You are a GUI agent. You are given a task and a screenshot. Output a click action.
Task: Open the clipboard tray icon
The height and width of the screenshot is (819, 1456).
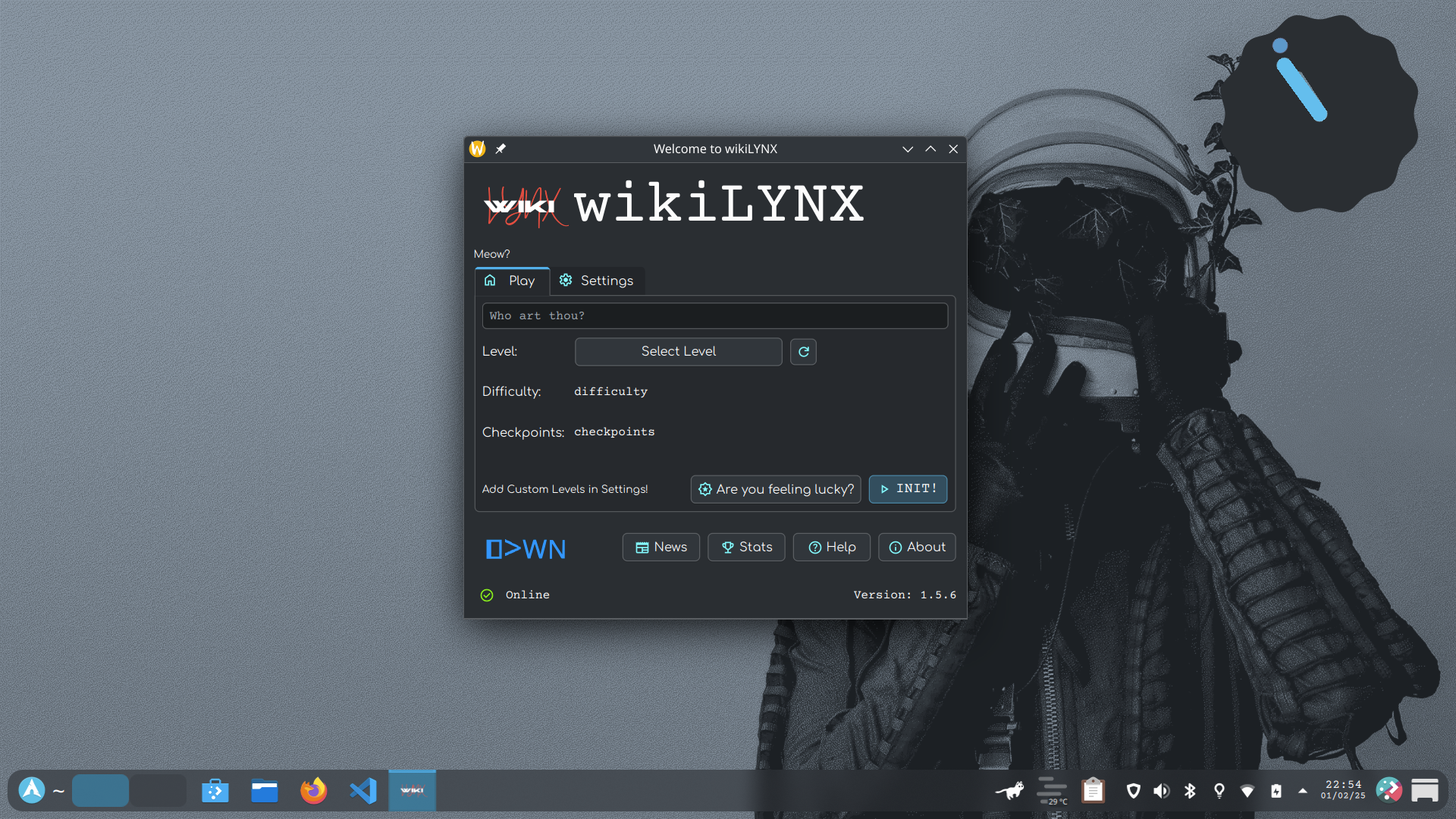(1093, 791)
